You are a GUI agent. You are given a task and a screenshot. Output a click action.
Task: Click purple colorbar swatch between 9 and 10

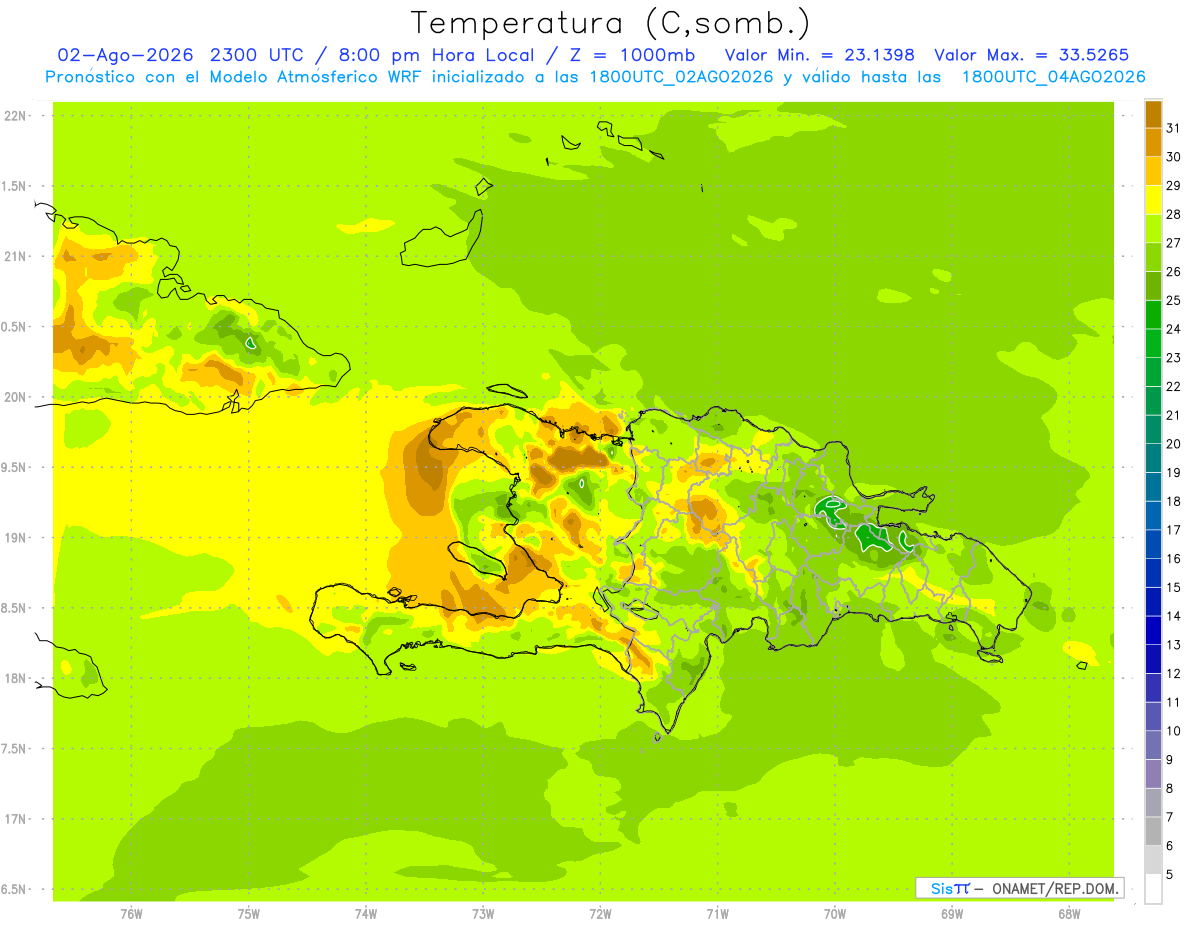tap(1153, 746)
